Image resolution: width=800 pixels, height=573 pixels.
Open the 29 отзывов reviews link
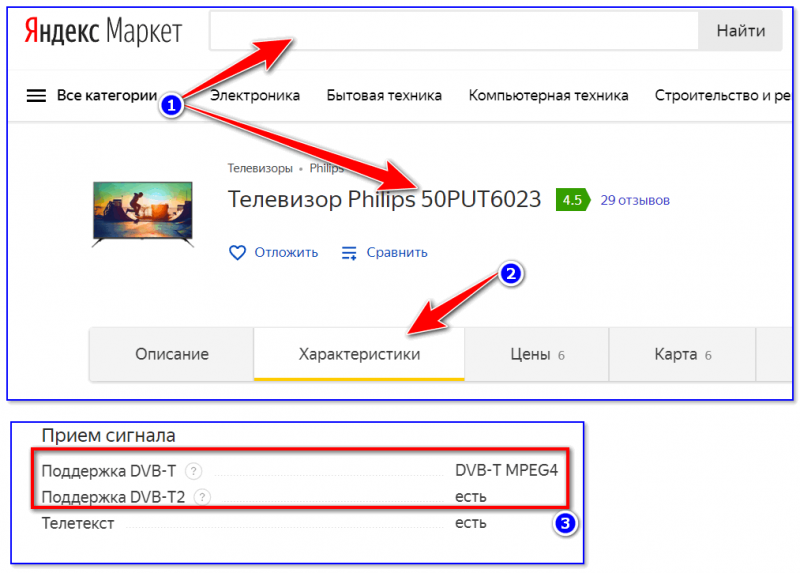point(635,201)
